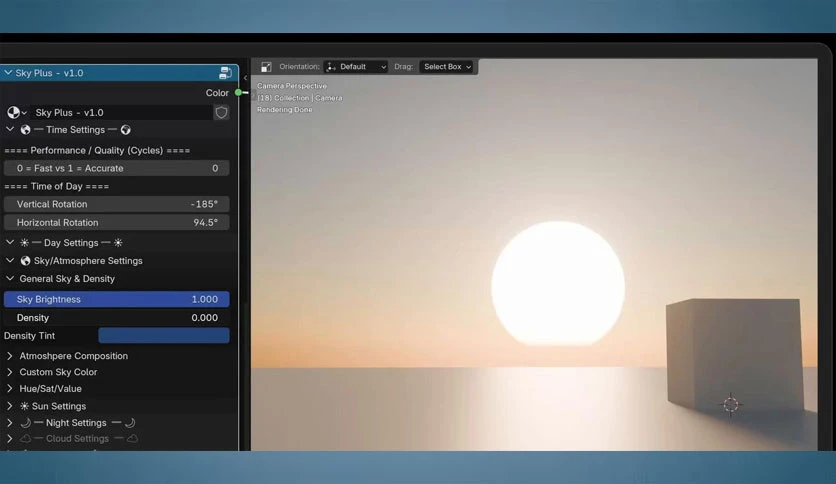
Task: Click the moon icon left of Night Settings
Action: (x=25, y=423)
